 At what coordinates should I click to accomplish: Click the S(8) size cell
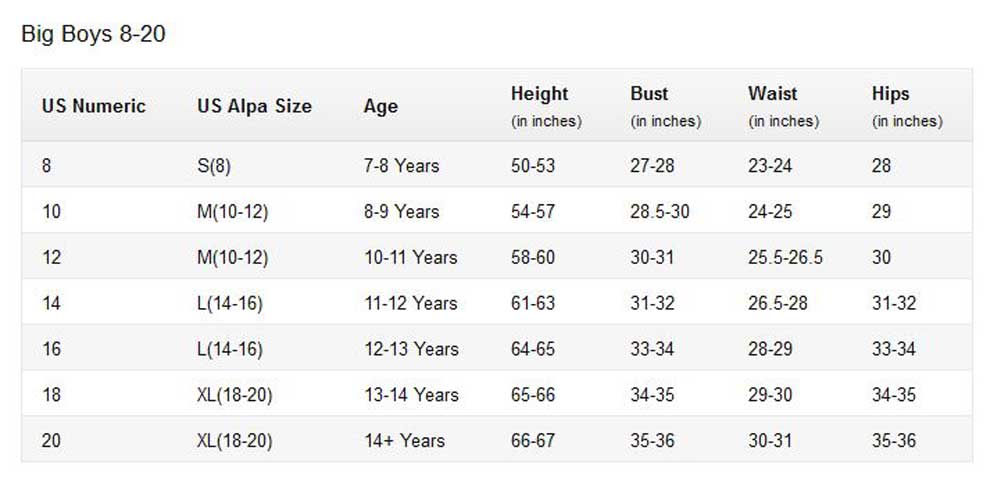click(214, 165)
